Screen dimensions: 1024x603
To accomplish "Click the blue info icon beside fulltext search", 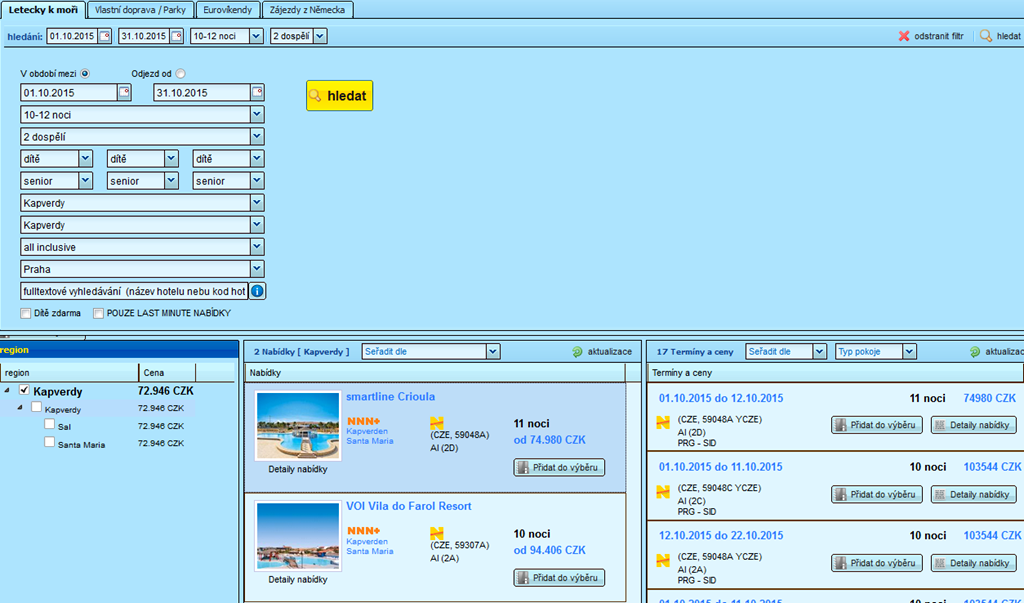I will coord(257,291).
